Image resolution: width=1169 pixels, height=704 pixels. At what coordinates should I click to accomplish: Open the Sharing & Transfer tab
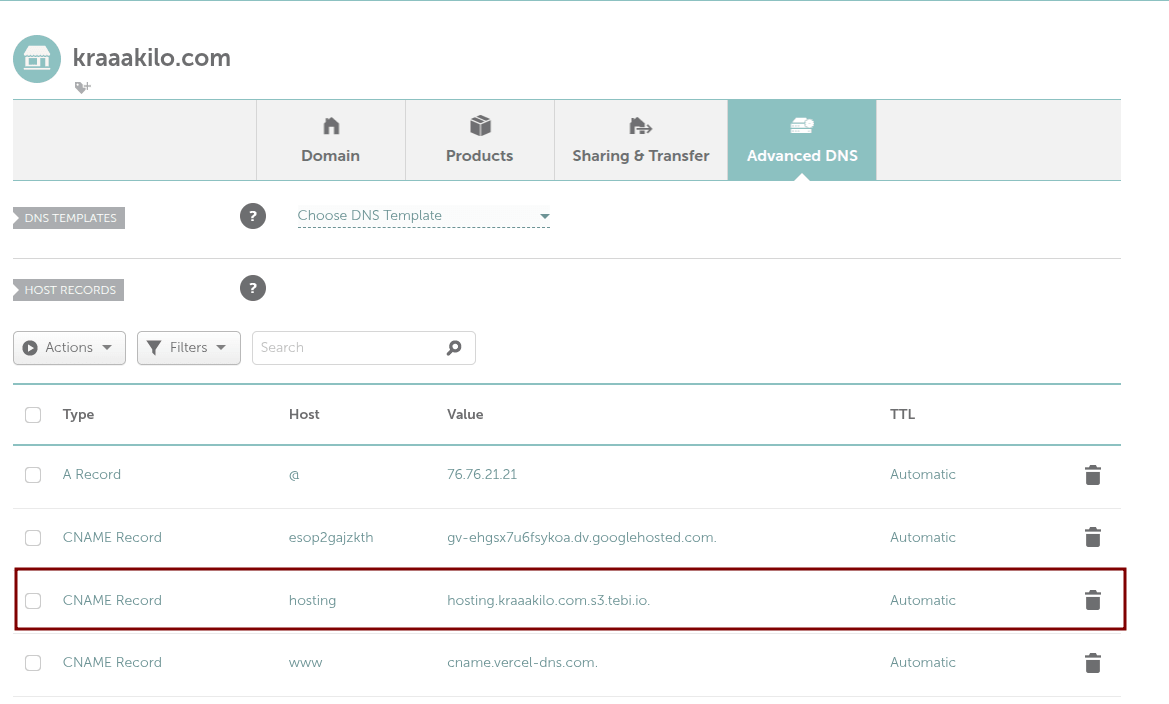[641, 140]
